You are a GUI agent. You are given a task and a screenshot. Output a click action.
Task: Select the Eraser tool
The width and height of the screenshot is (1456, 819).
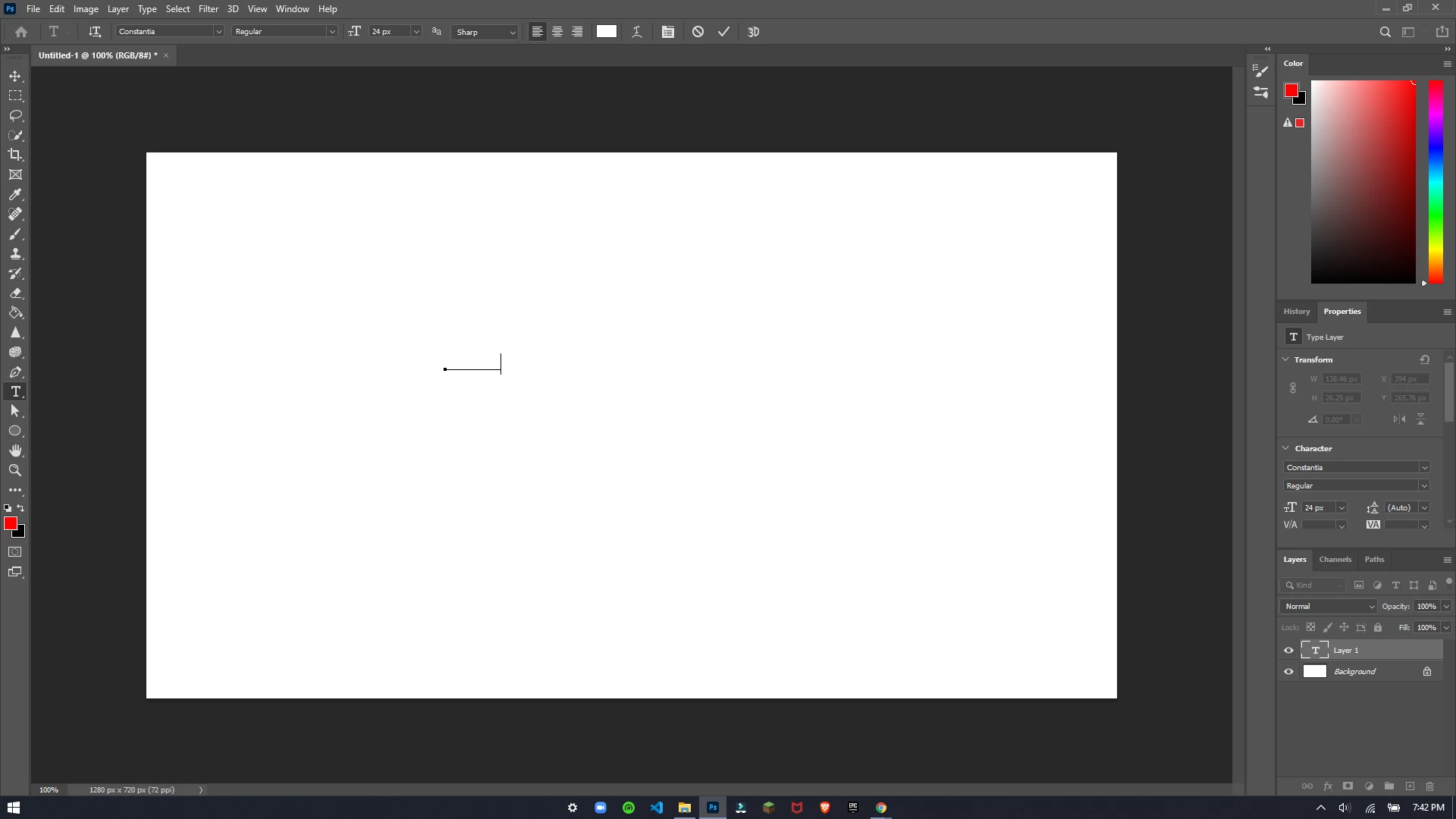pos(15,293)
